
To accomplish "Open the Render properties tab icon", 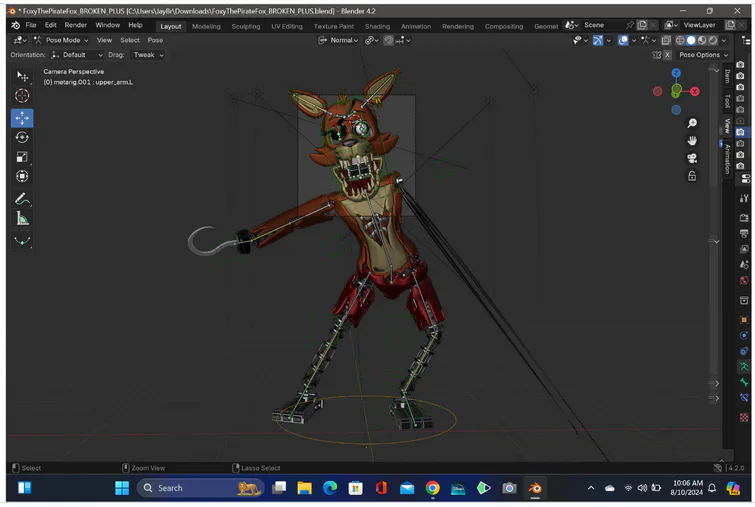I will click(744, 218).
